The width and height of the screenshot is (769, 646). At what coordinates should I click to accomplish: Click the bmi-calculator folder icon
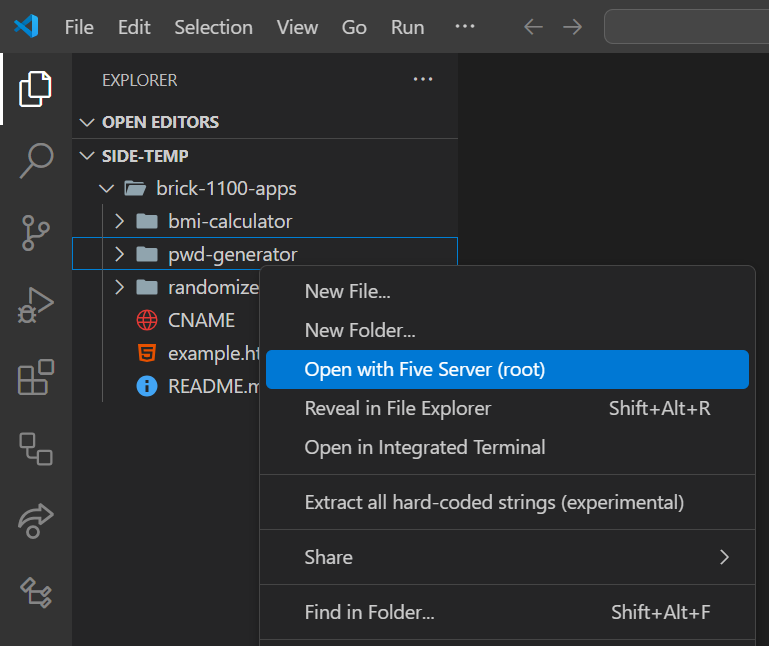147,221
